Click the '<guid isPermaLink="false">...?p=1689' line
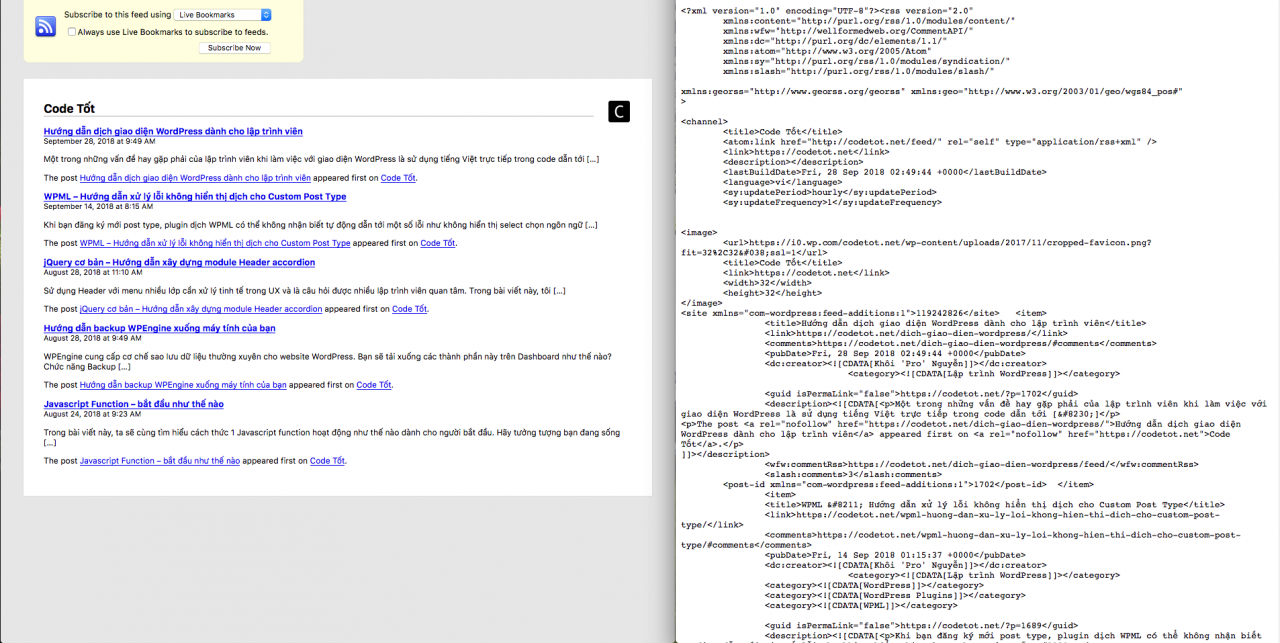 point(921,625)
